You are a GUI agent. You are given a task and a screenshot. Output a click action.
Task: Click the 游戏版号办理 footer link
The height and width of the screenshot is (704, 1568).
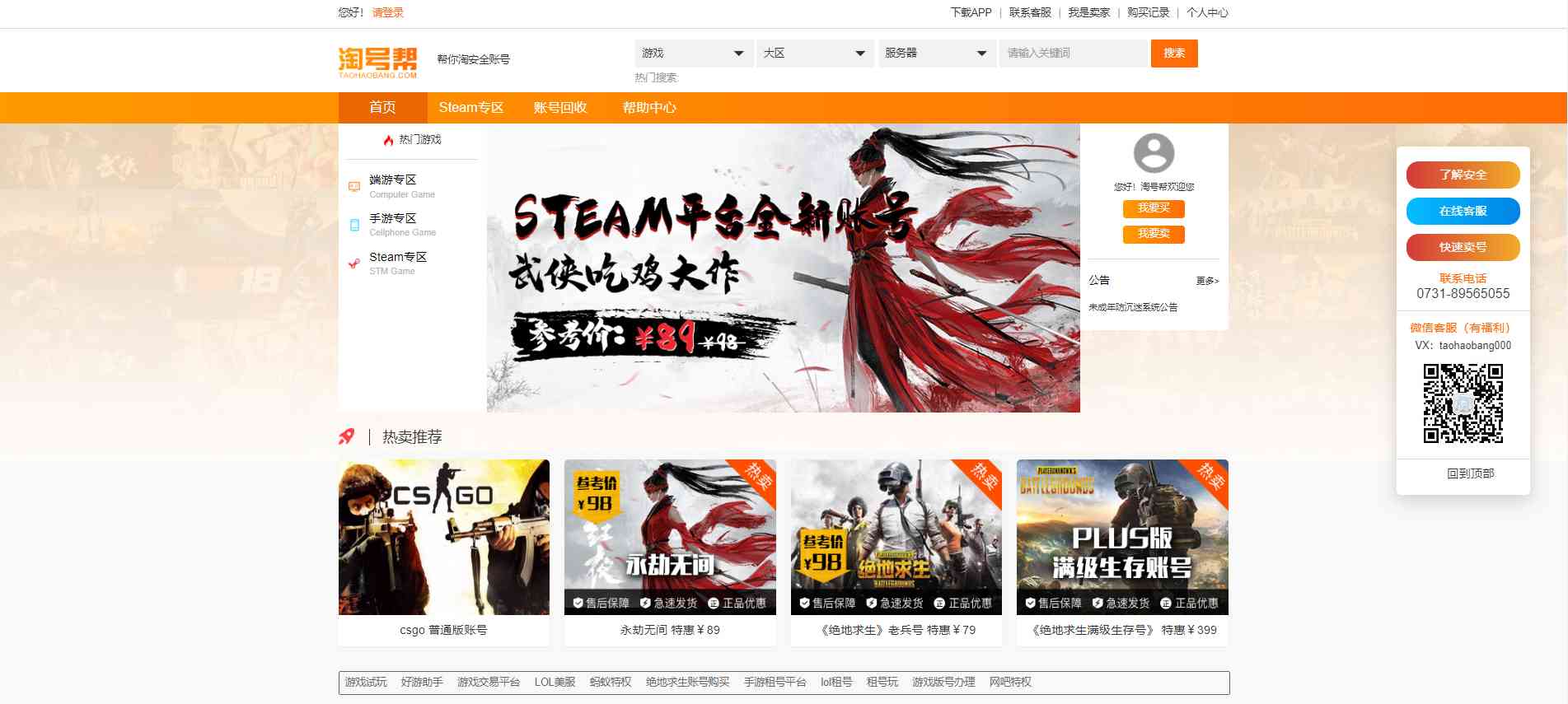943,682
